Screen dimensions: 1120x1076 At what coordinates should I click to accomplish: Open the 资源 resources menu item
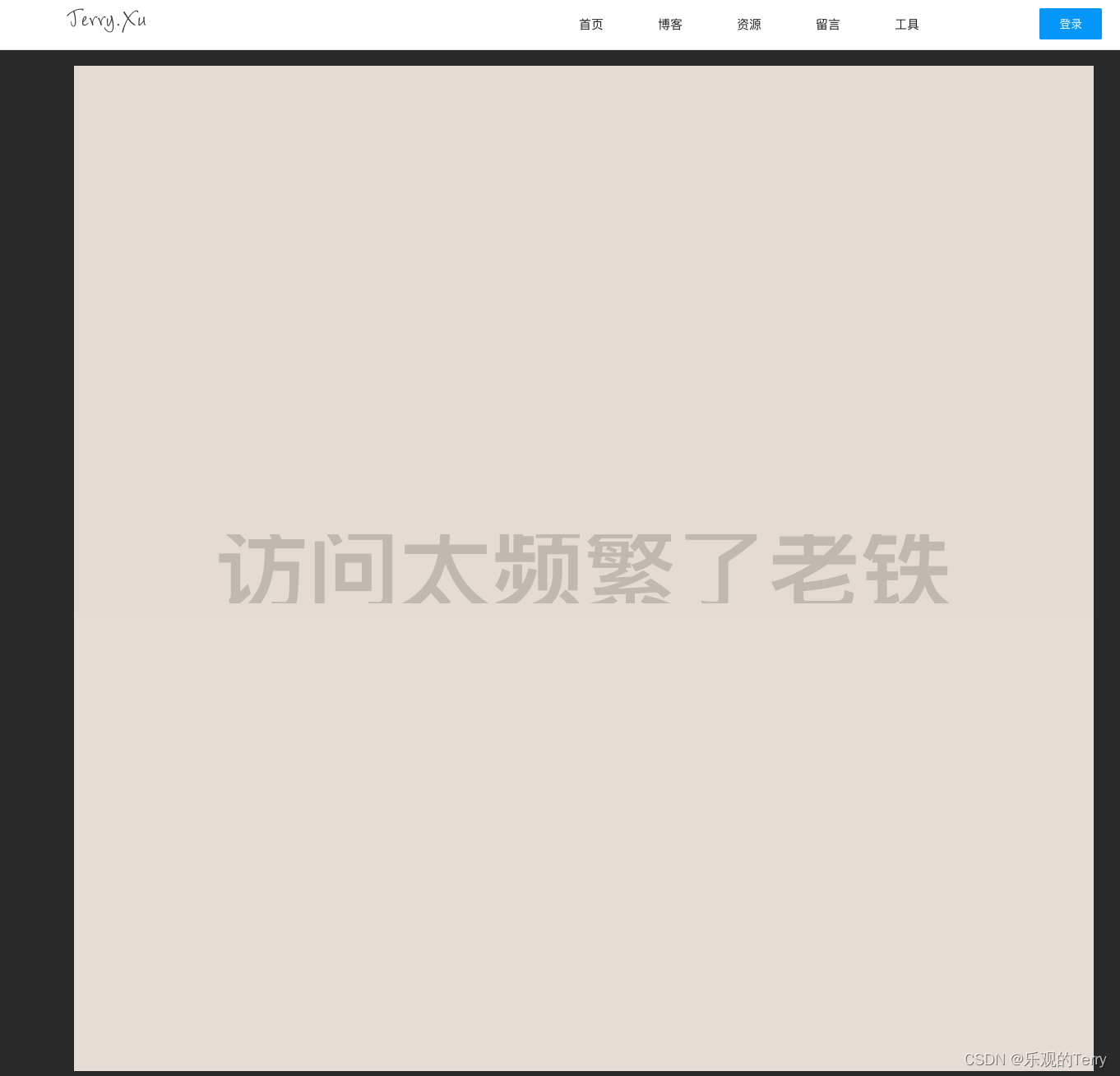749,25
